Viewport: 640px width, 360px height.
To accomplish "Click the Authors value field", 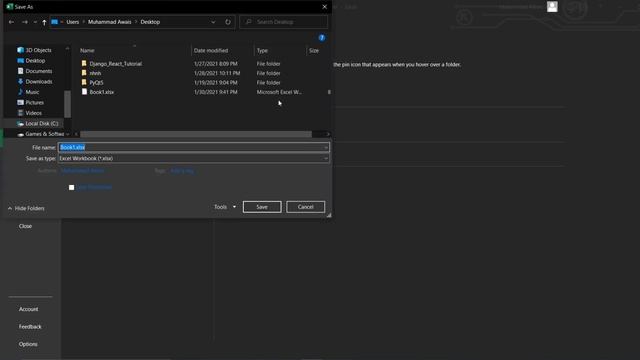I will (82, 171).
